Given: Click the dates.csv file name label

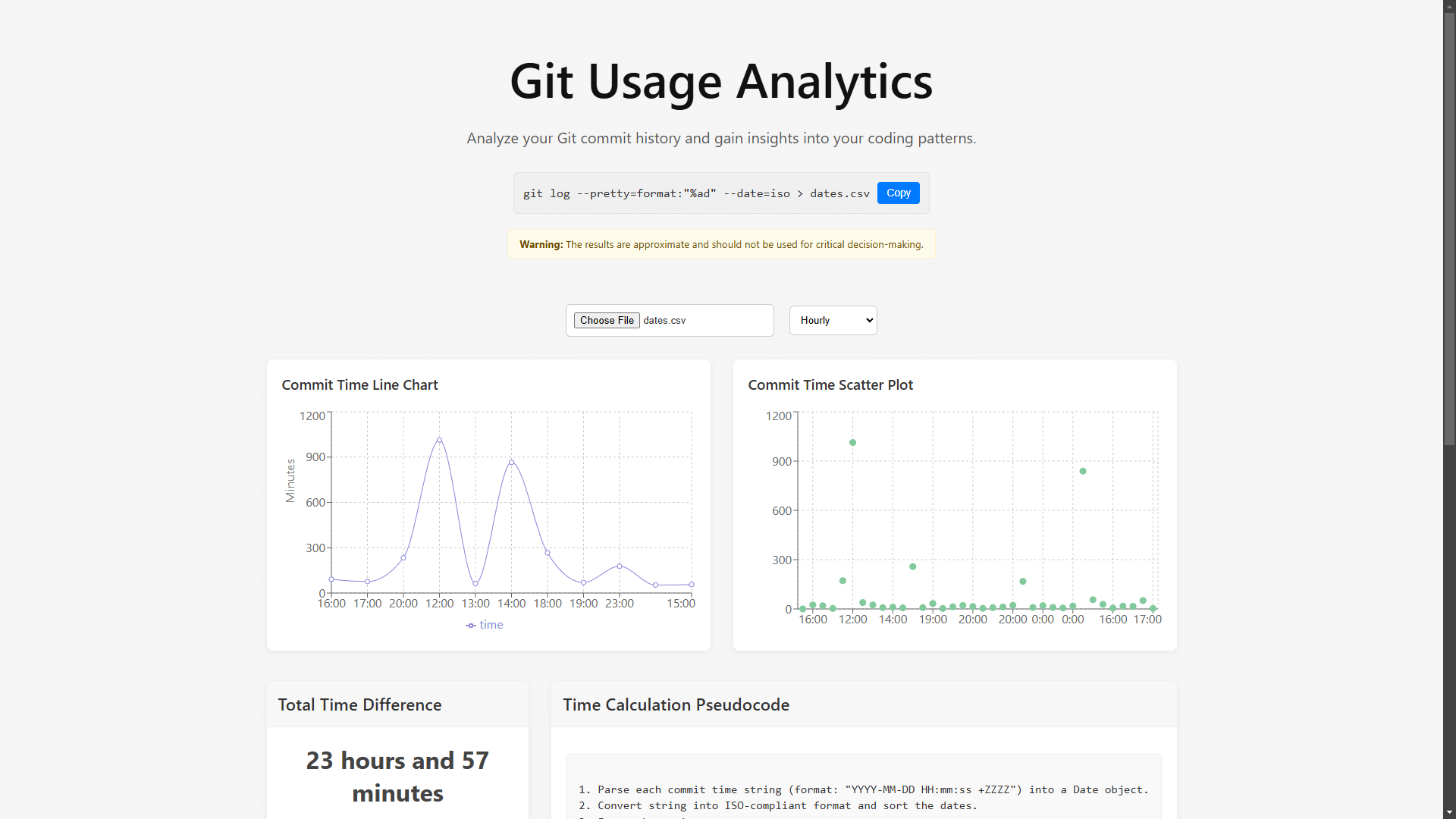Looking at the screenshot, I should (x=664, y=321).
